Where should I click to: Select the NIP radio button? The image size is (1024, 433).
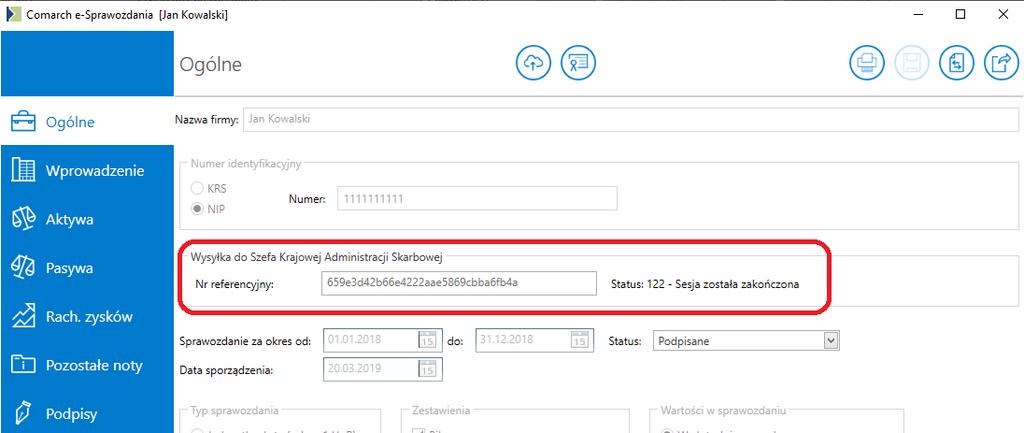coord(197,209)
